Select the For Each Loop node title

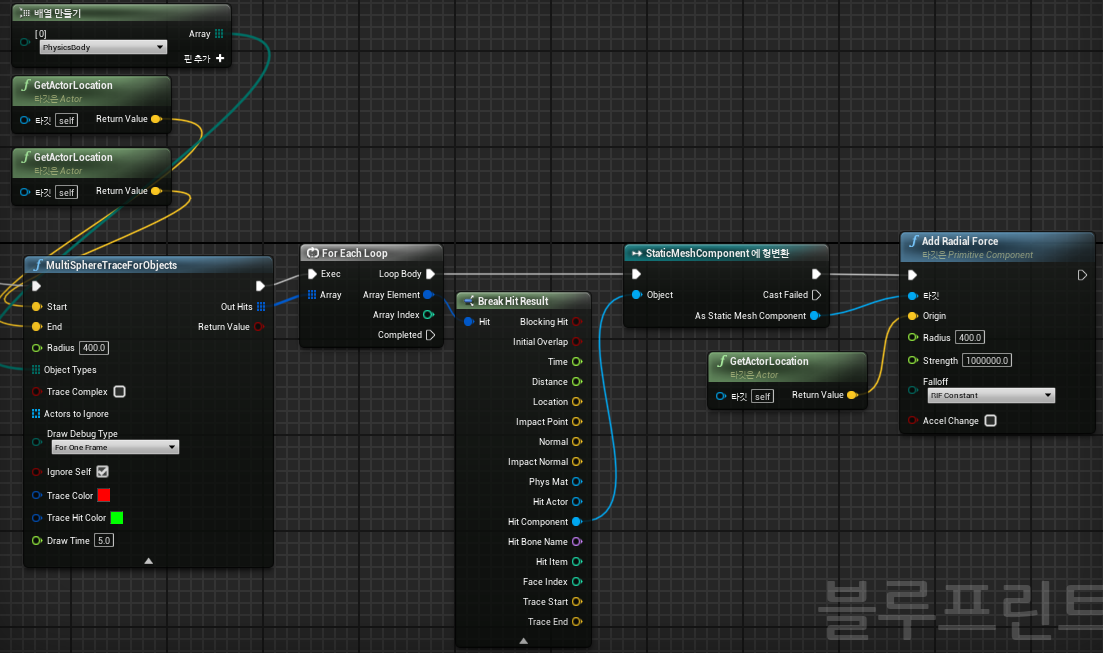point(355,253)
